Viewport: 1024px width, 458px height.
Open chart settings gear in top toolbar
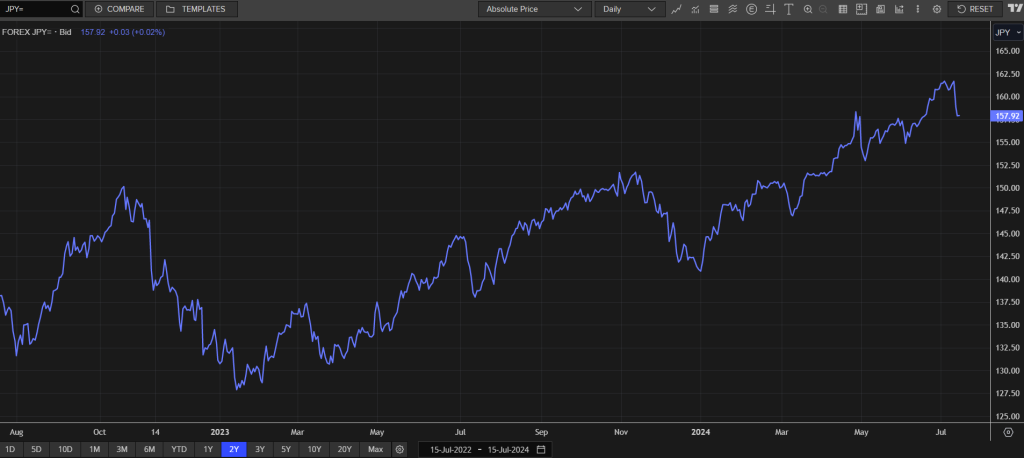point(937,9)
